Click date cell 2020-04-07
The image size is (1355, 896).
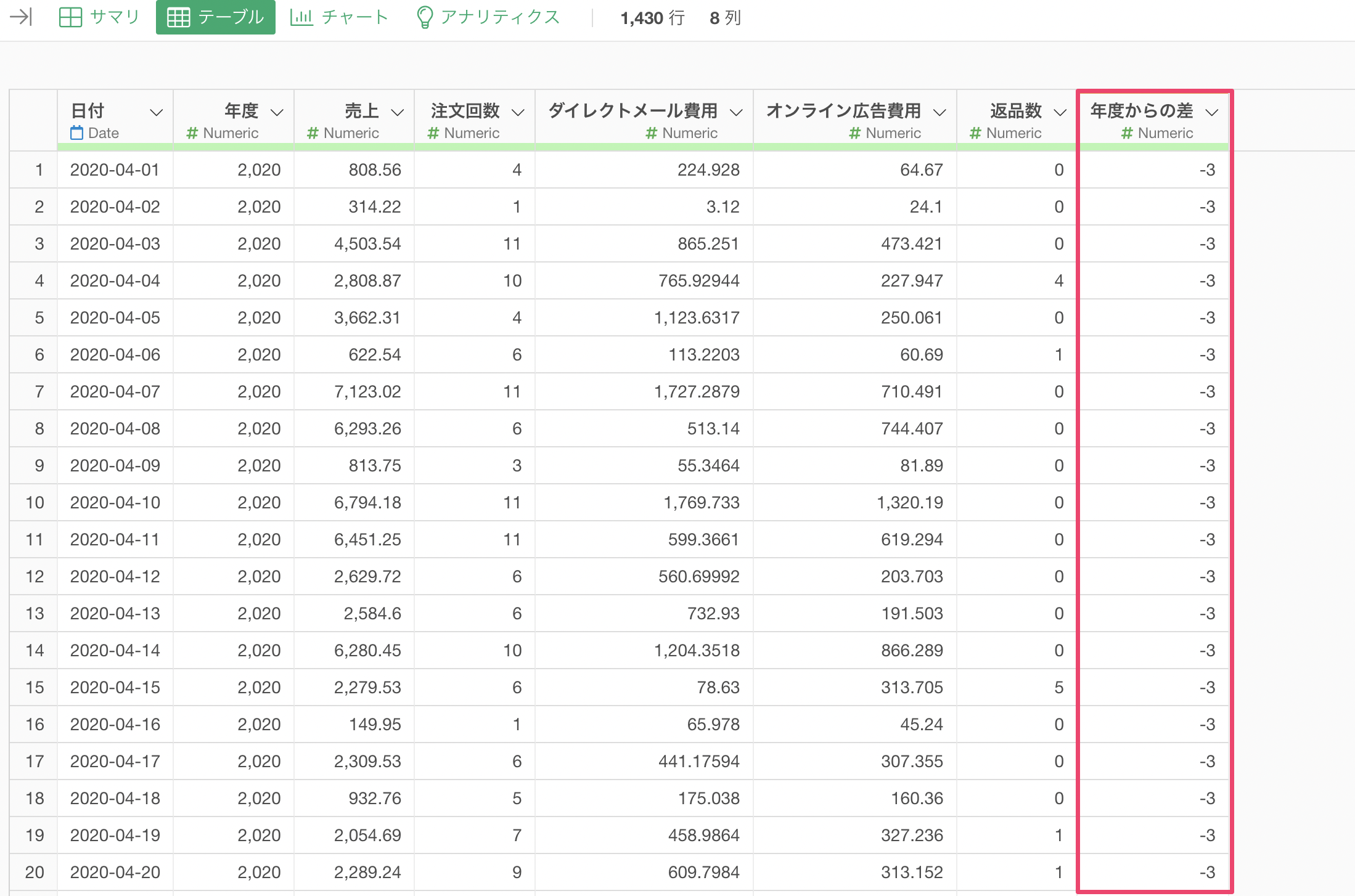pos(115,391)
